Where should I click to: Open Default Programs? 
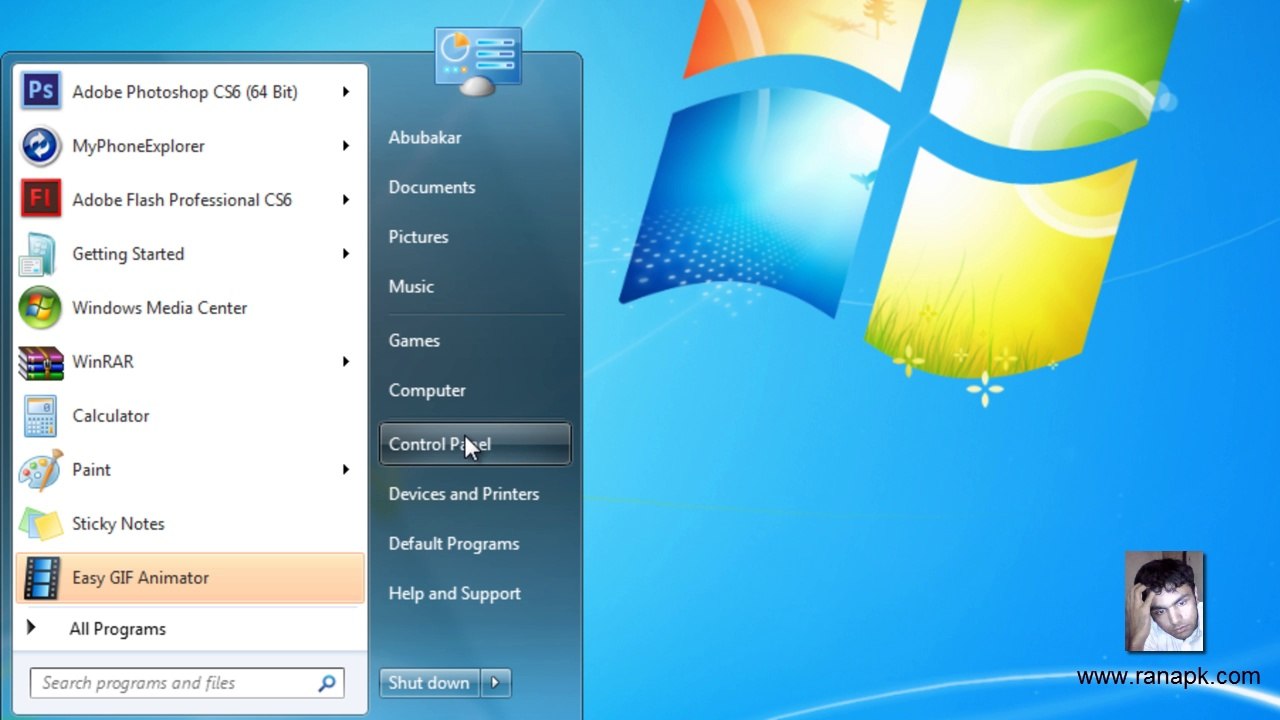pos(454,544)
